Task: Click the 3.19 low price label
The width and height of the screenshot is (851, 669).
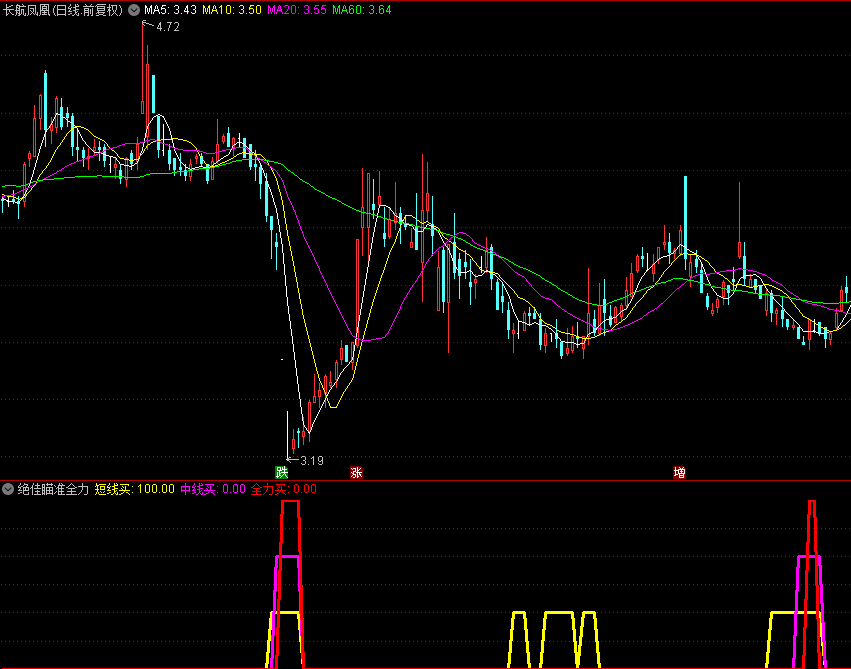Action: [x=312, y=461]
